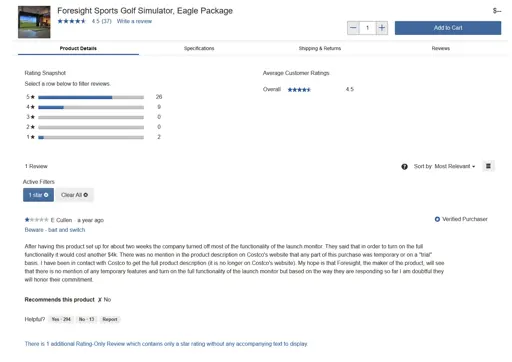Screen dimensions: 512x362
Task: Open the sort help question mark icon
Action: [x=404, y=167]
